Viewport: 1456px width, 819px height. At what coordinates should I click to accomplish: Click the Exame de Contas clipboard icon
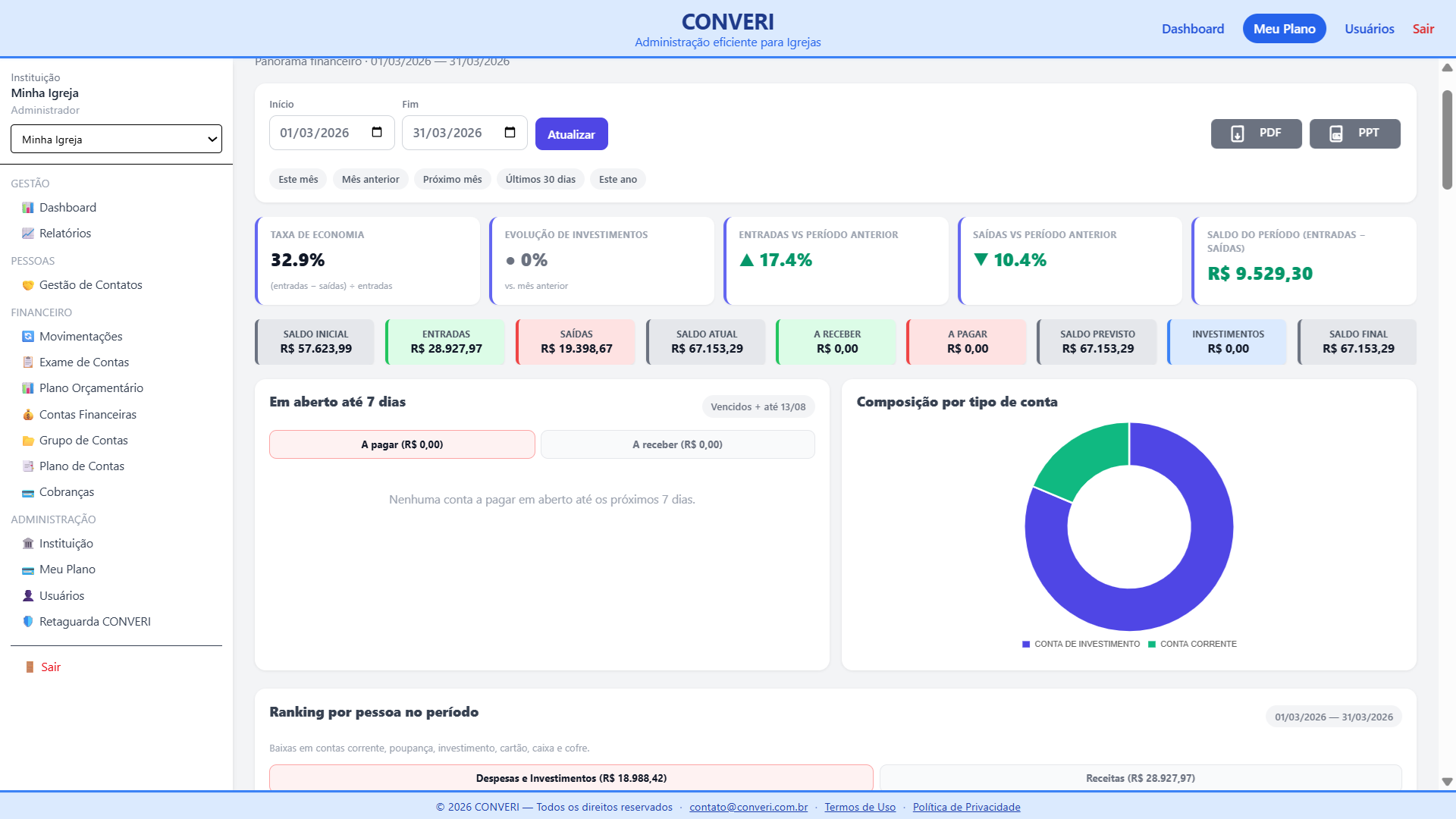pyautogui.click(x=28, y=362)
